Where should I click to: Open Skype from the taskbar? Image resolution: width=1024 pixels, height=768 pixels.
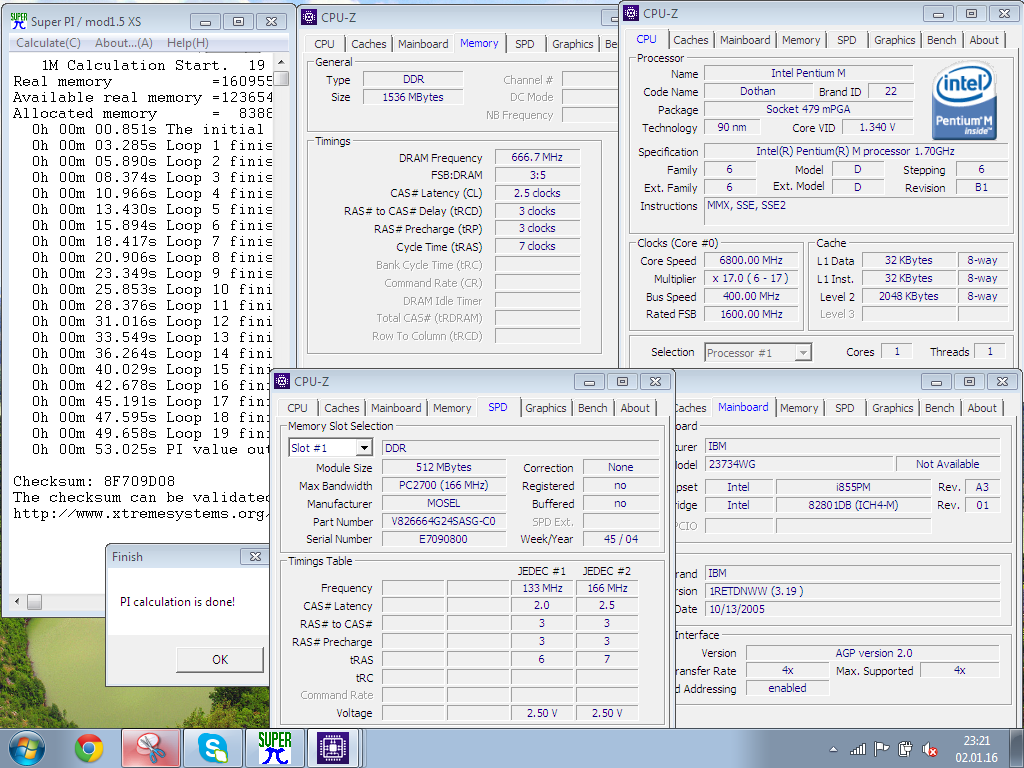click(212, 748)
